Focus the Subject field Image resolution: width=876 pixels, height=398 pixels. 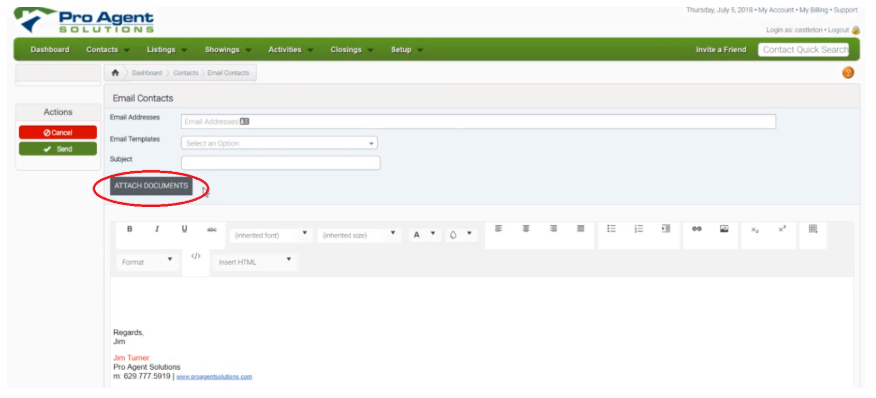[x=280, y=163]
